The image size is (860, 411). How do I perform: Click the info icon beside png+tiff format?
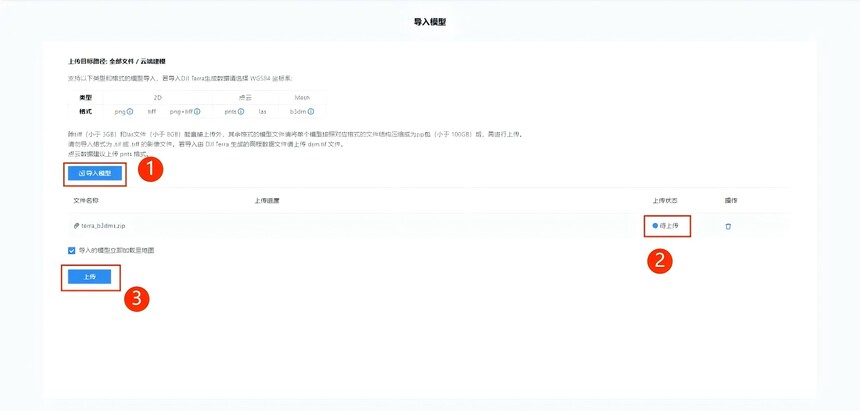coord(197,111)
